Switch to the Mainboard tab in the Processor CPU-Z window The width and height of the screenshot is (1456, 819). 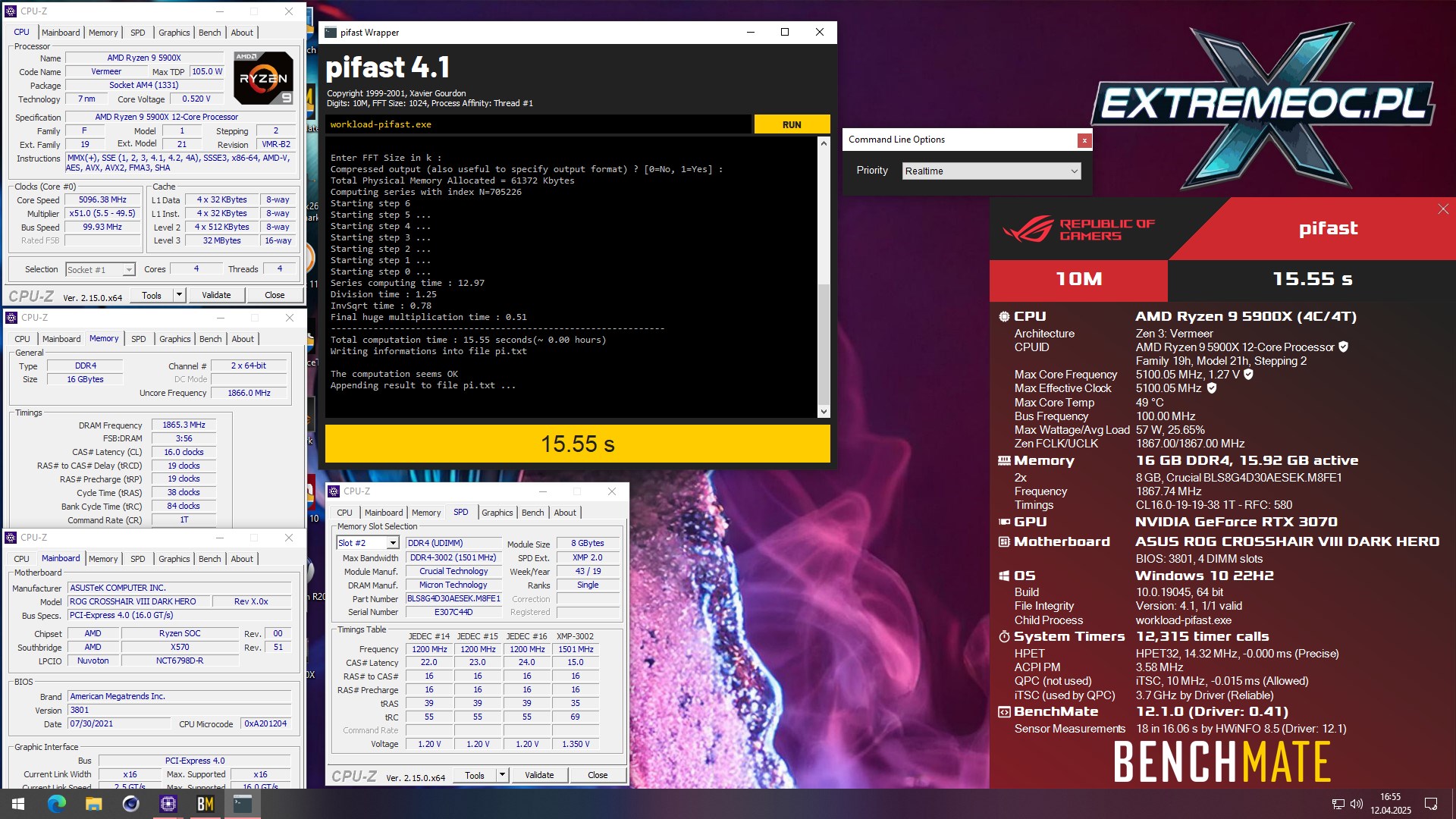click(61, 33)
